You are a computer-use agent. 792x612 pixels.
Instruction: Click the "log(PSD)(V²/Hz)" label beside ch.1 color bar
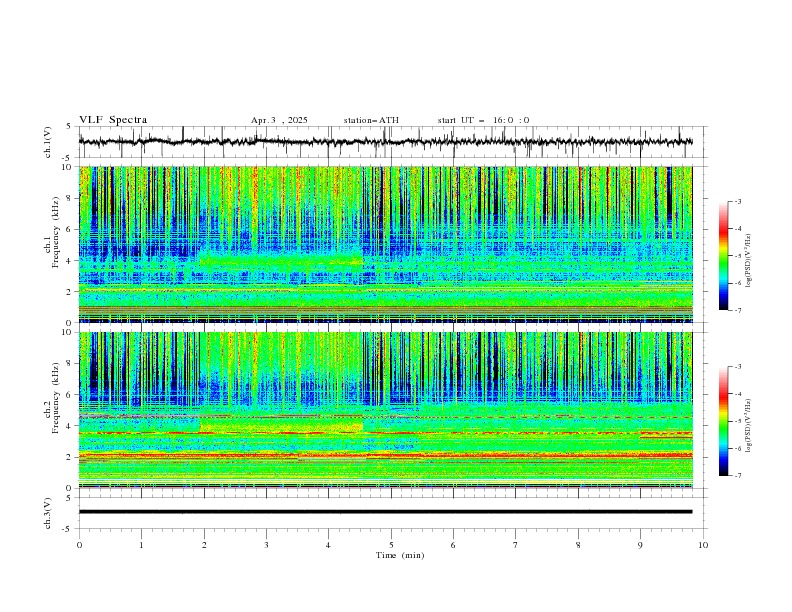(748, 261)
